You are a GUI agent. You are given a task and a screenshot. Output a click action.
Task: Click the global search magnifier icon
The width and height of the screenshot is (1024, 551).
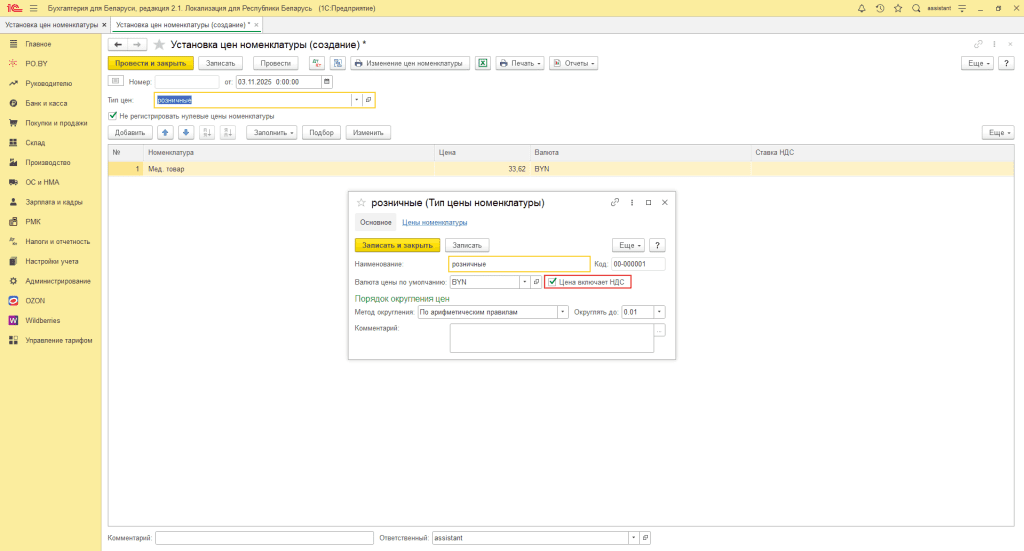click(x=916, y=8)
